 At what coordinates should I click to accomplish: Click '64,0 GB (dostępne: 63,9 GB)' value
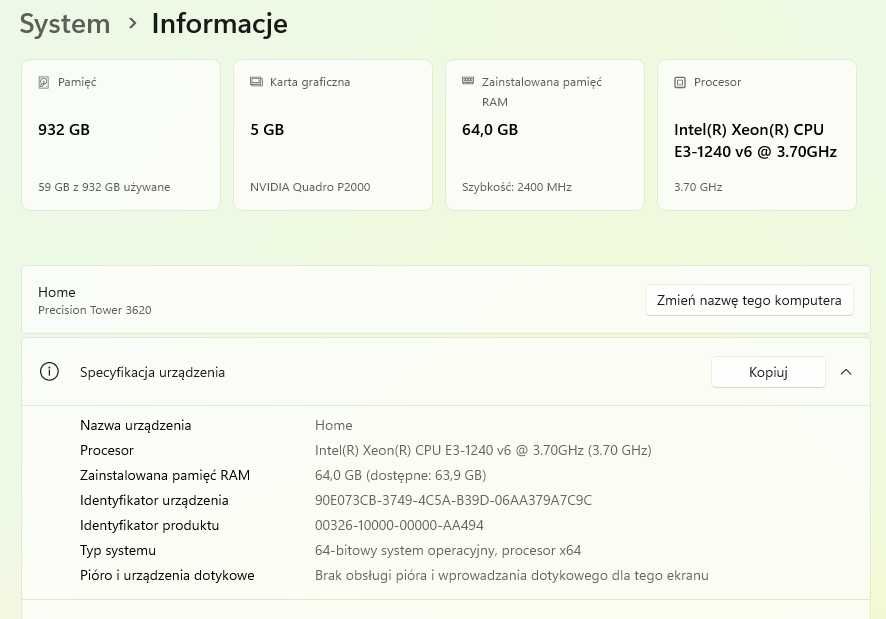(401, 475)
